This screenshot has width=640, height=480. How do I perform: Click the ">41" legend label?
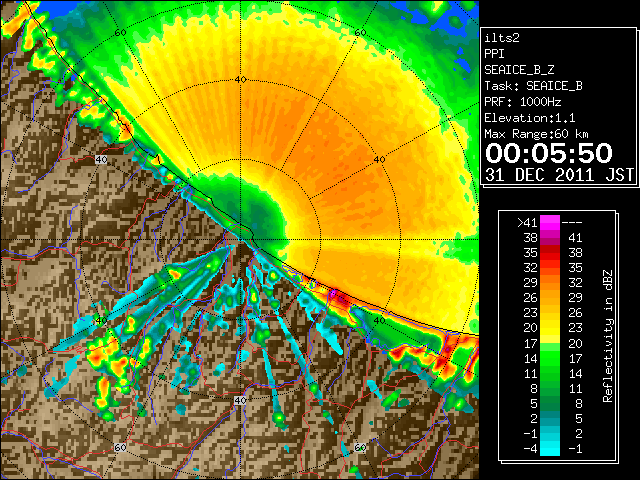coord(527,223)
